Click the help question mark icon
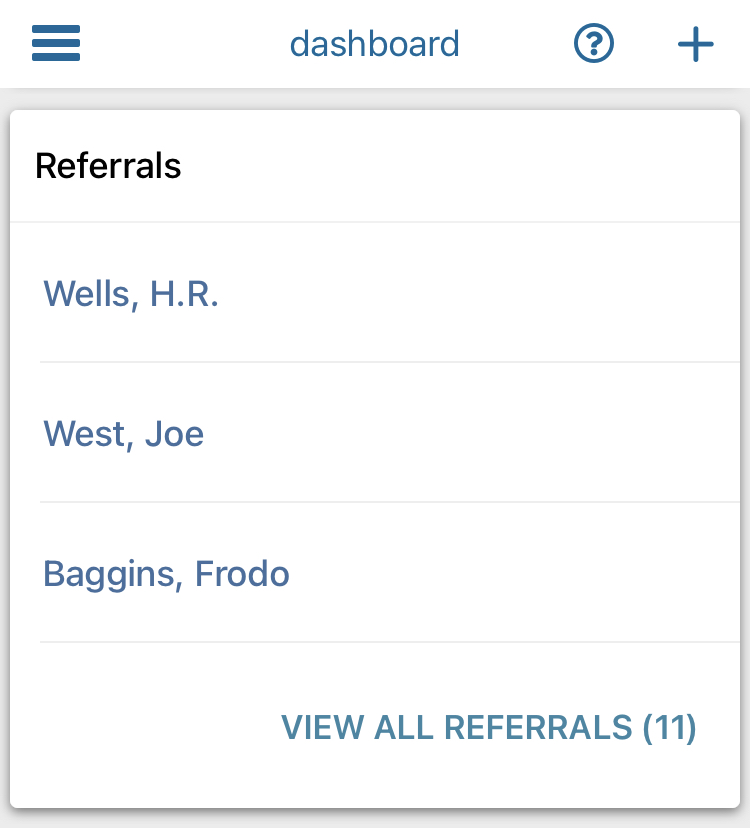 click(594, 44)
